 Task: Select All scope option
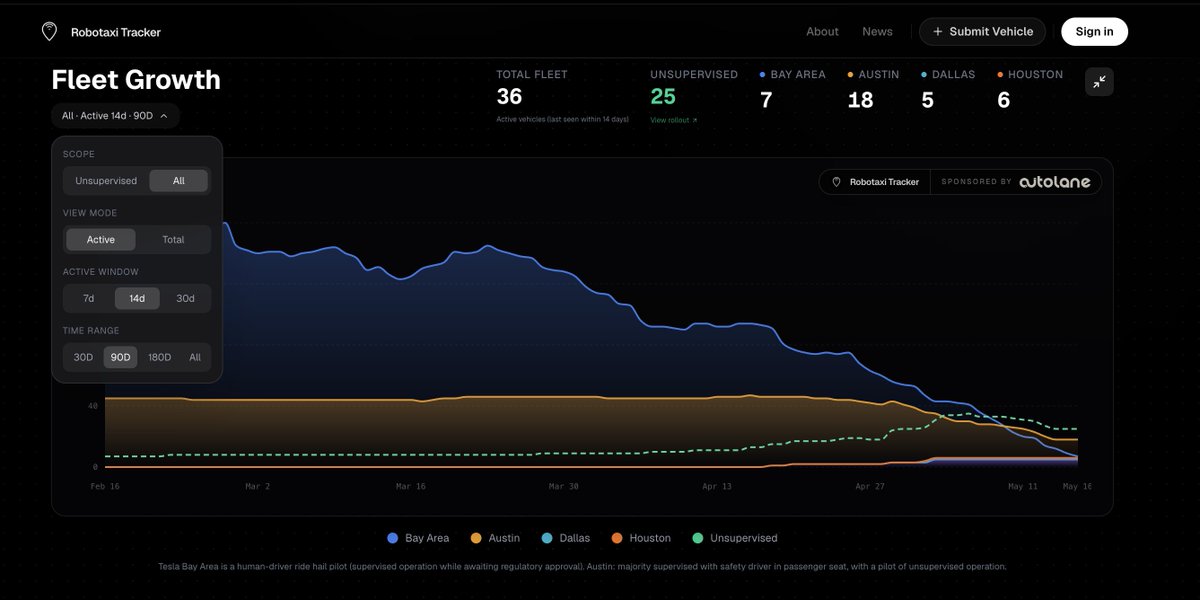pos(179,181)
